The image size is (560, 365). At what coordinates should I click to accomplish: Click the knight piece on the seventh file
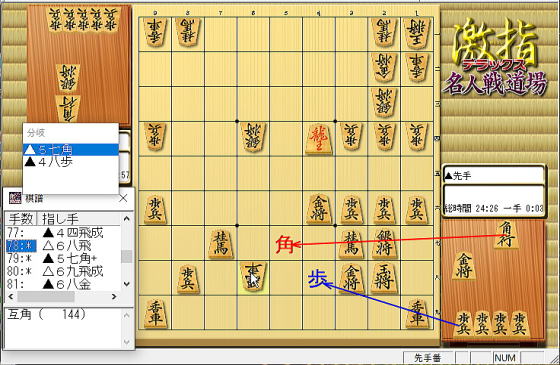220,244
